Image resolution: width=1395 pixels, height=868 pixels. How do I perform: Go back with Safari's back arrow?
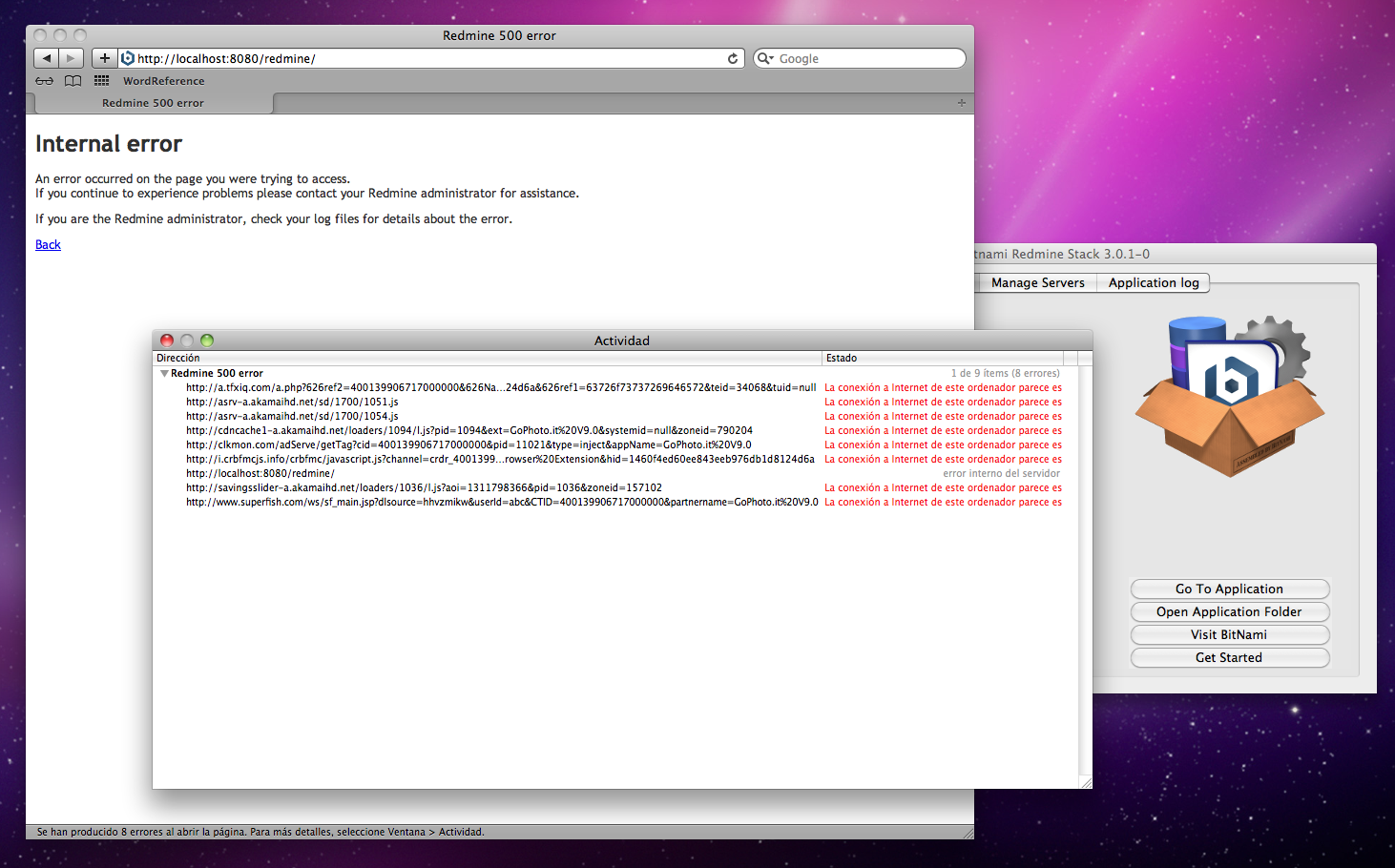47,58
